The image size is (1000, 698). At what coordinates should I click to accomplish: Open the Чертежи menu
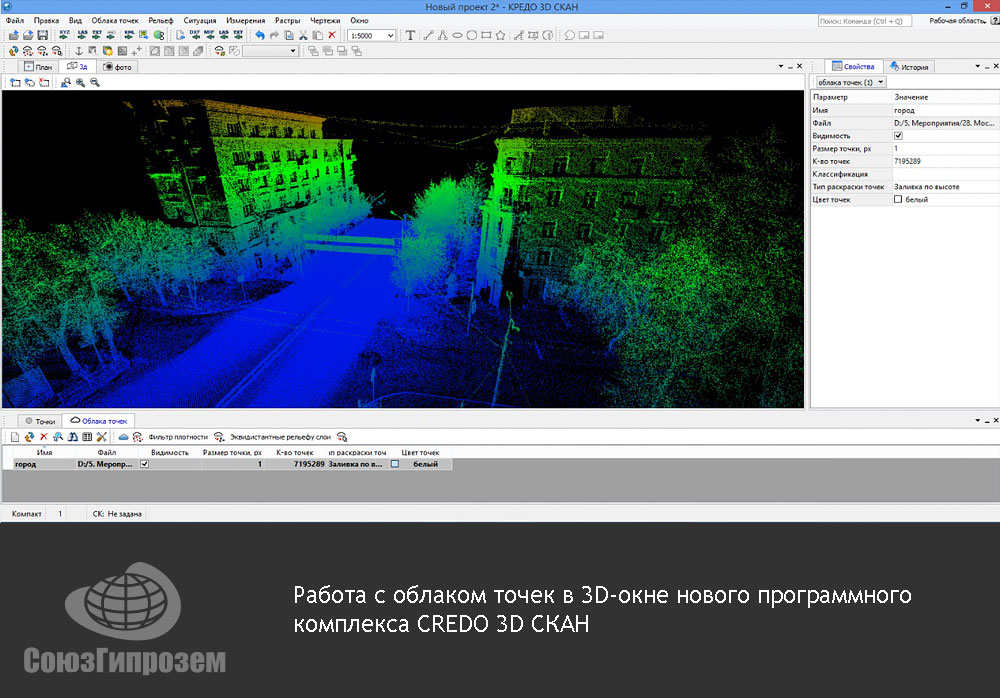pyautogui.click(x=325, y=20)
